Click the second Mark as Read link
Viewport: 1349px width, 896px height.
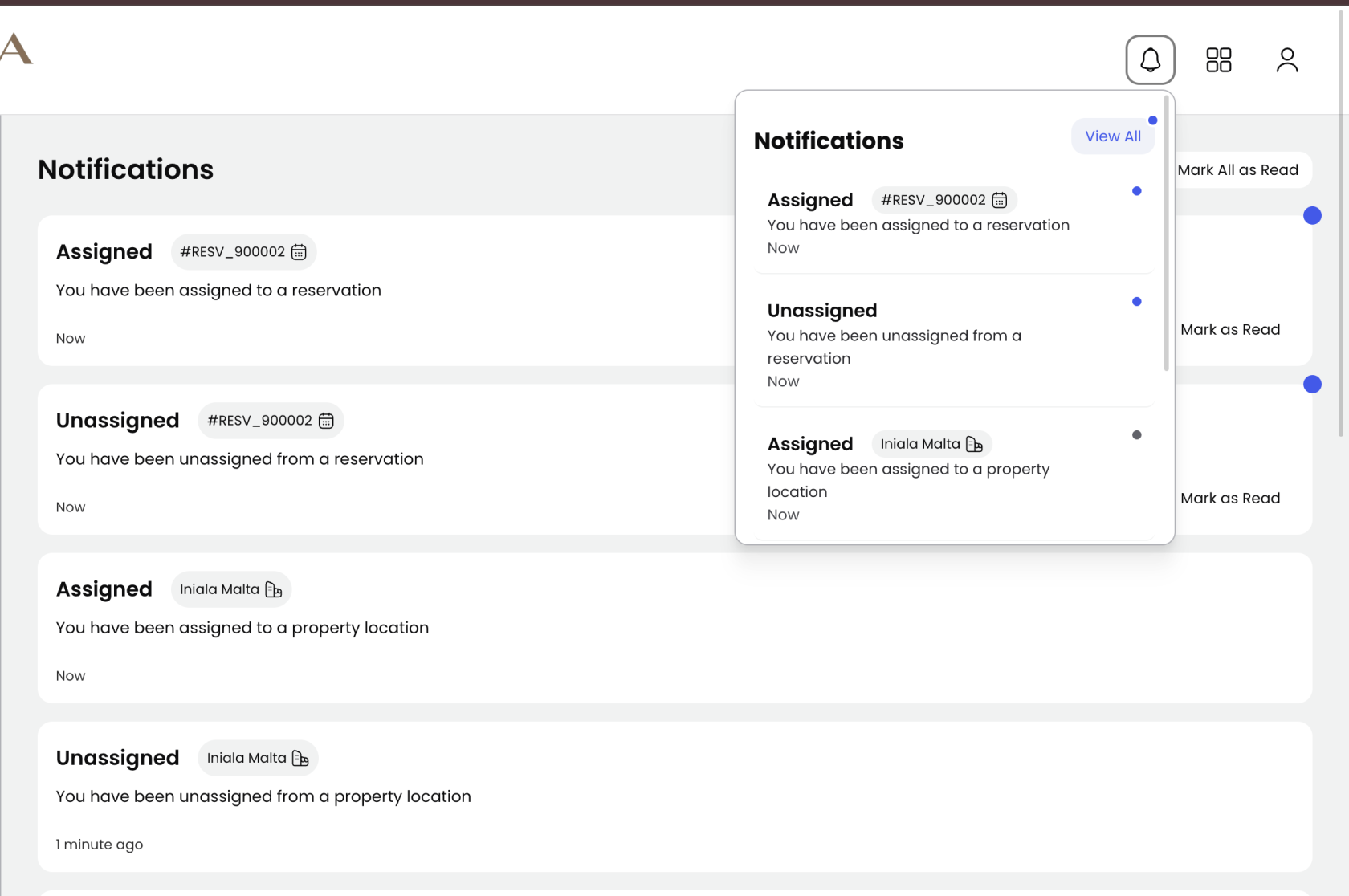1229,499
